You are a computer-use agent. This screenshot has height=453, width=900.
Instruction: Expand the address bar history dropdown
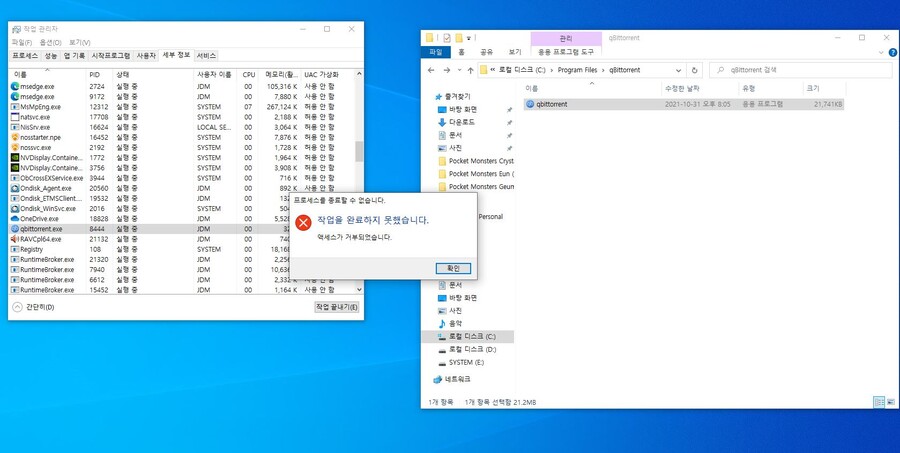point(680,71)
